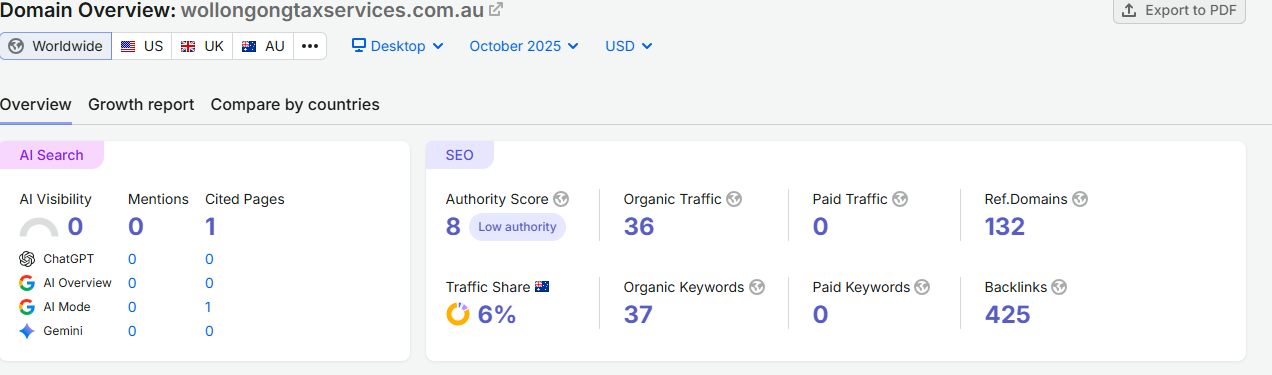Switch to the UK database
1272x375 pixels.
pos(202,46)
